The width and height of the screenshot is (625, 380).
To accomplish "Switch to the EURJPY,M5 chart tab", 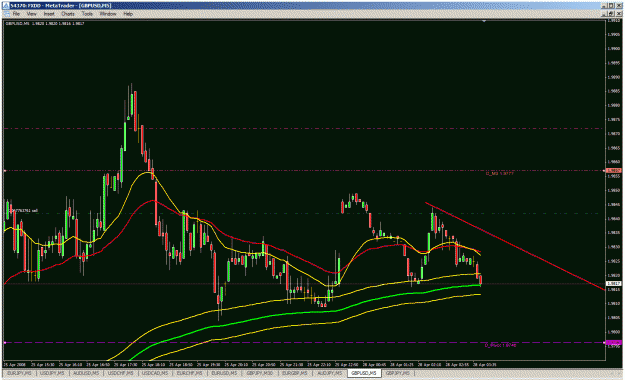I will pyautogui.click(x=19, y=373).
